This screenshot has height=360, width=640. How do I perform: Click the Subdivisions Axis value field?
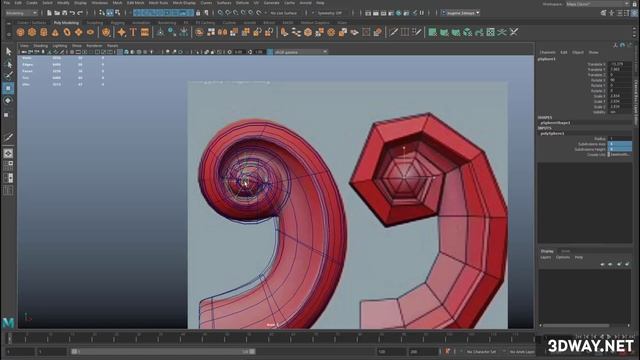[x=620, y=144]
